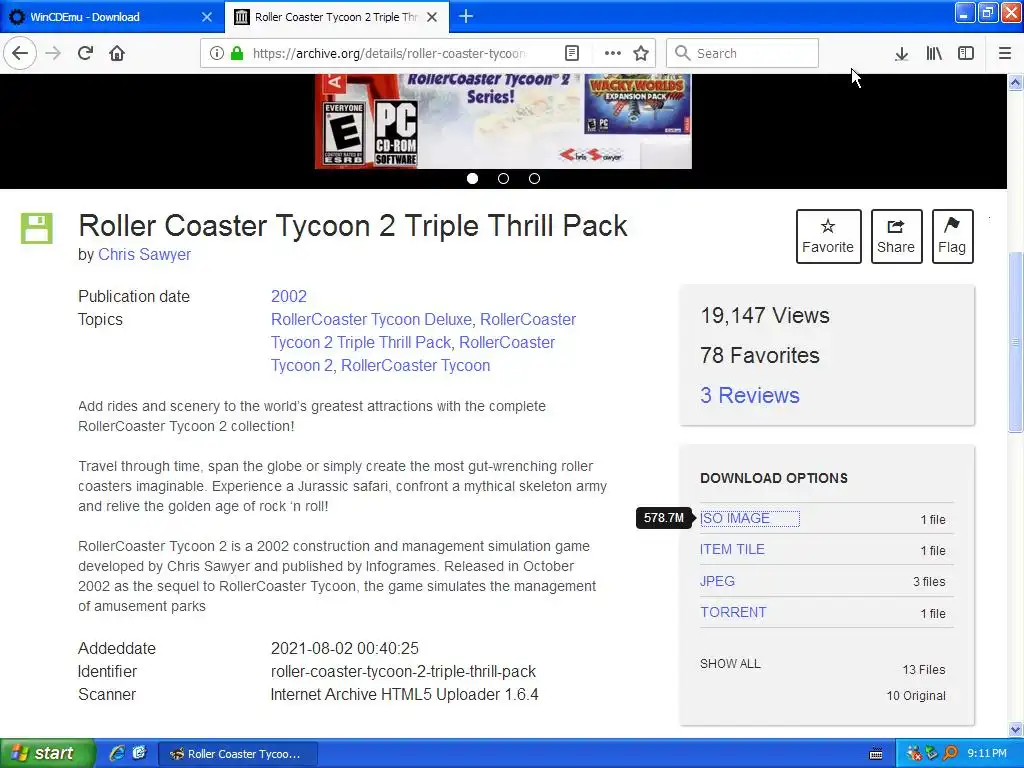Open the Library icon in toolbar
Image resolution: width=1024 pixels, height=768 pixels.
point(934,54)
